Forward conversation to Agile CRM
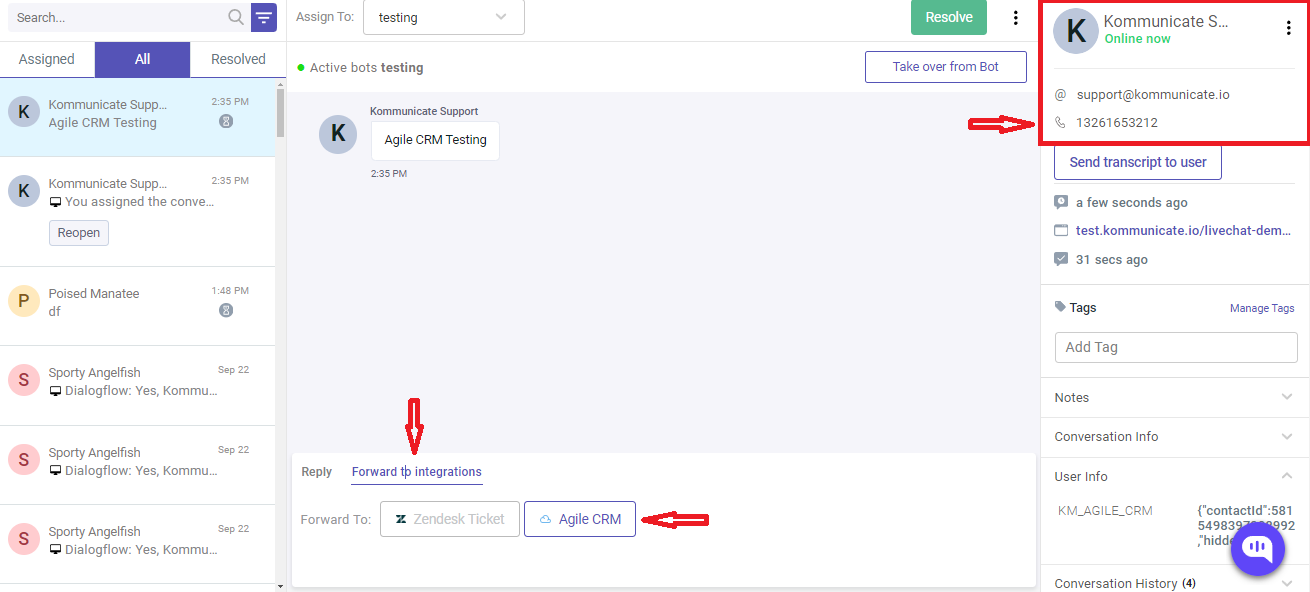1310x592 pixels. (580, 519)
